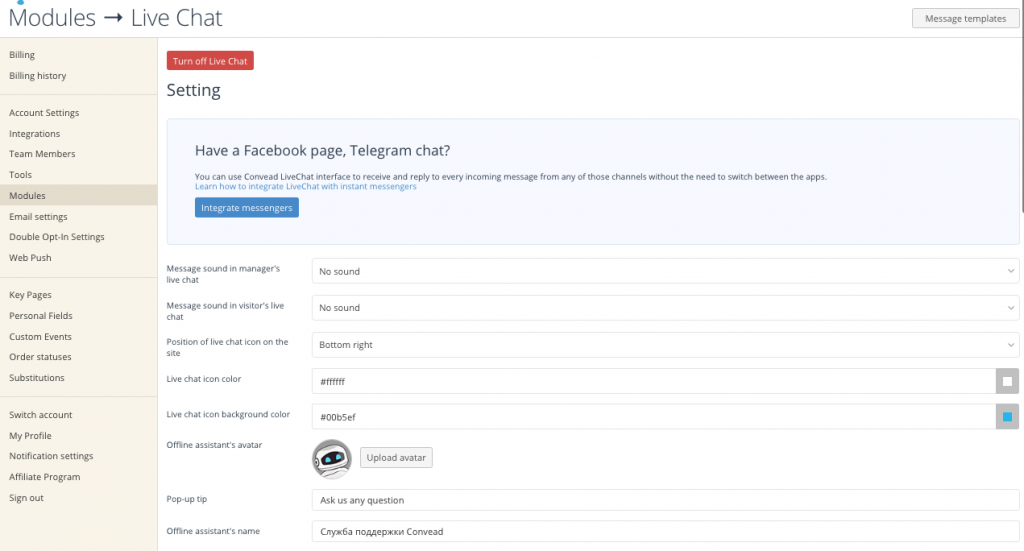
Task: Select Team Members menu item
Action: [42, 154]
